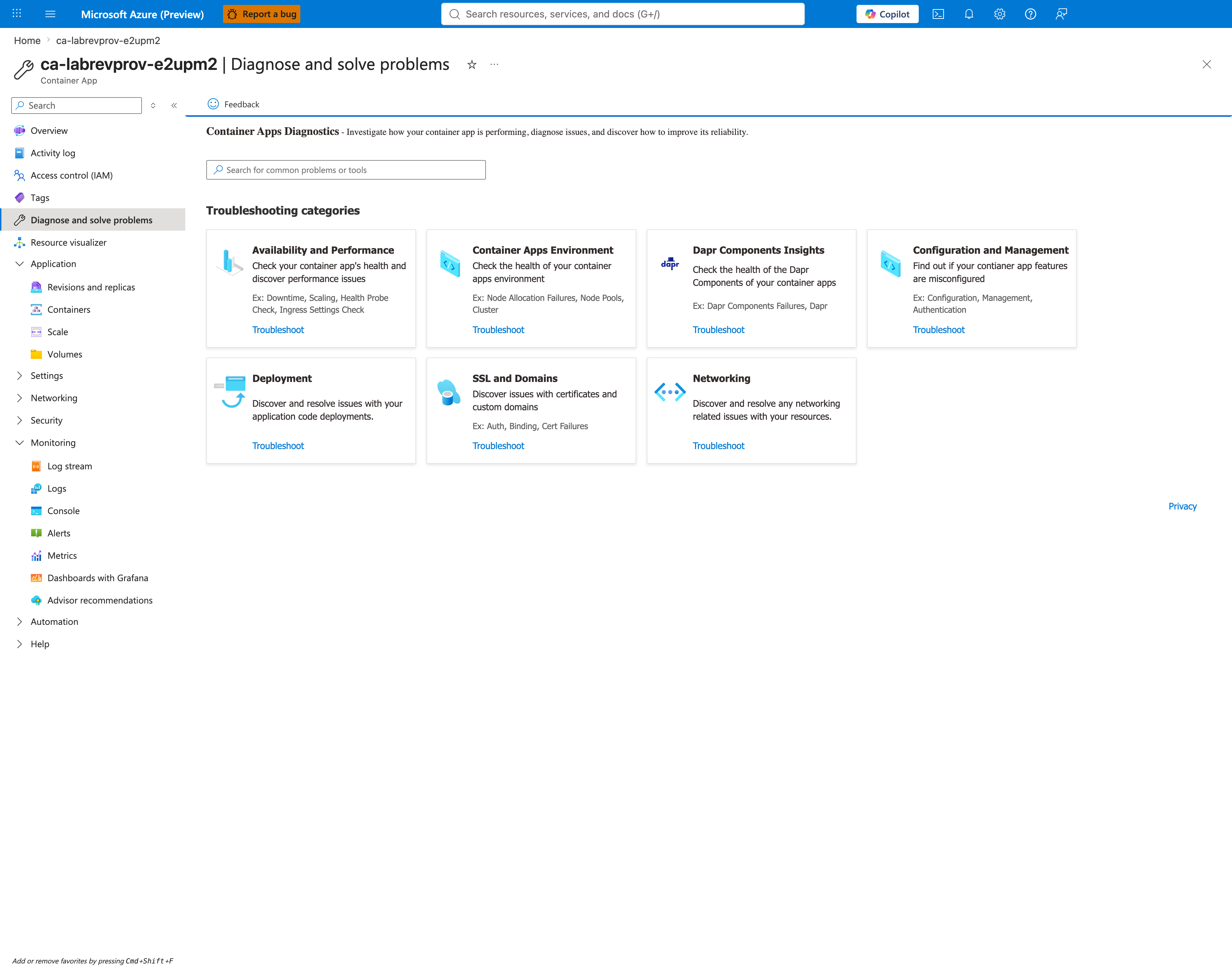Expand the Settings section in the sidebar
1232x968 pixels.
pos(19,376)
